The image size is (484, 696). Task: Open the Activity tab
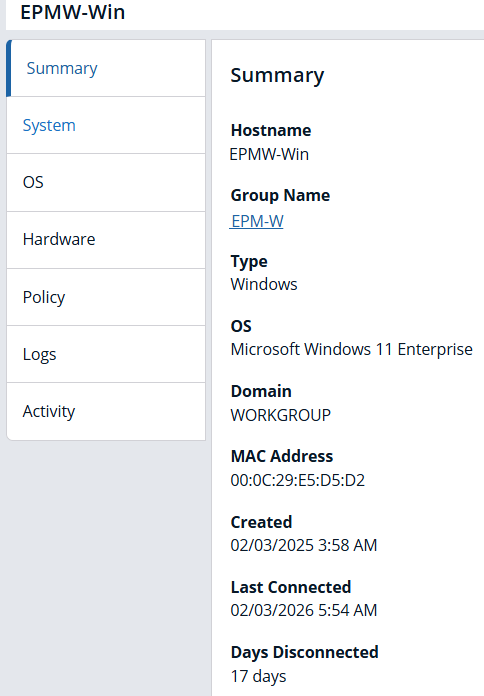(x=106, y=411)
